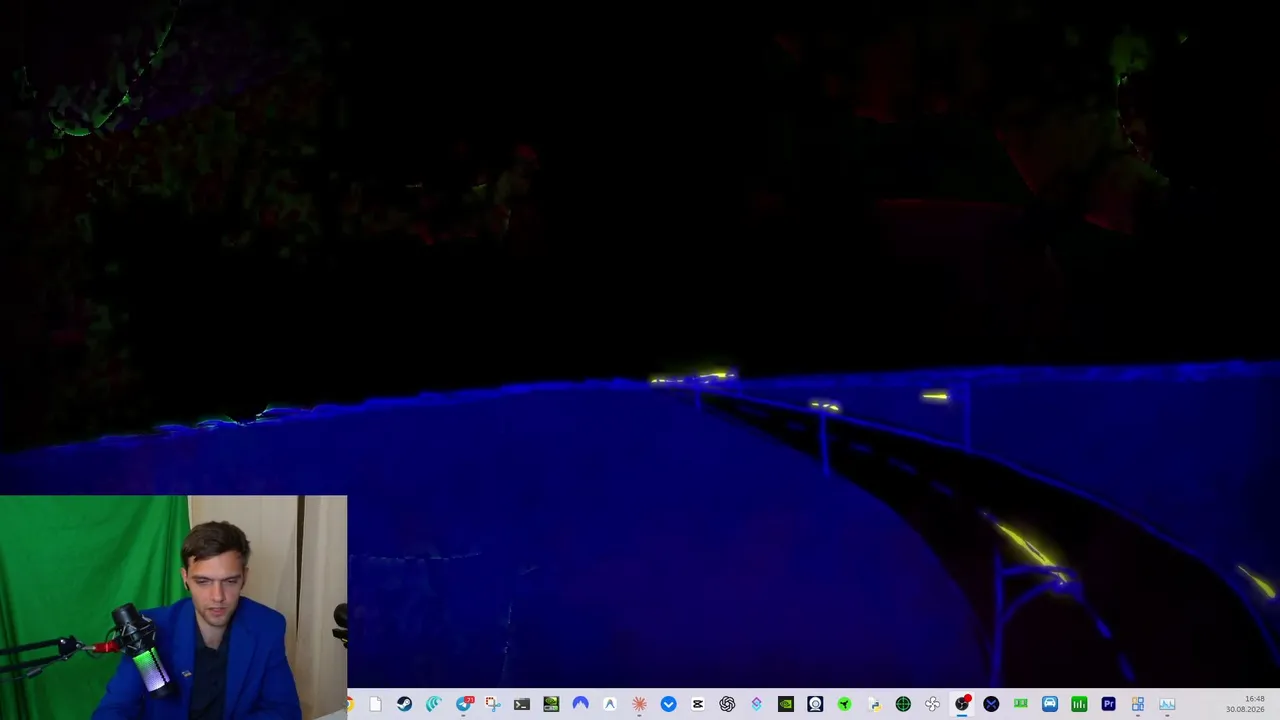Open the green circle arrow app icon
The width and height of the screenshot is (1280, 720).
[x=844, y=704]
